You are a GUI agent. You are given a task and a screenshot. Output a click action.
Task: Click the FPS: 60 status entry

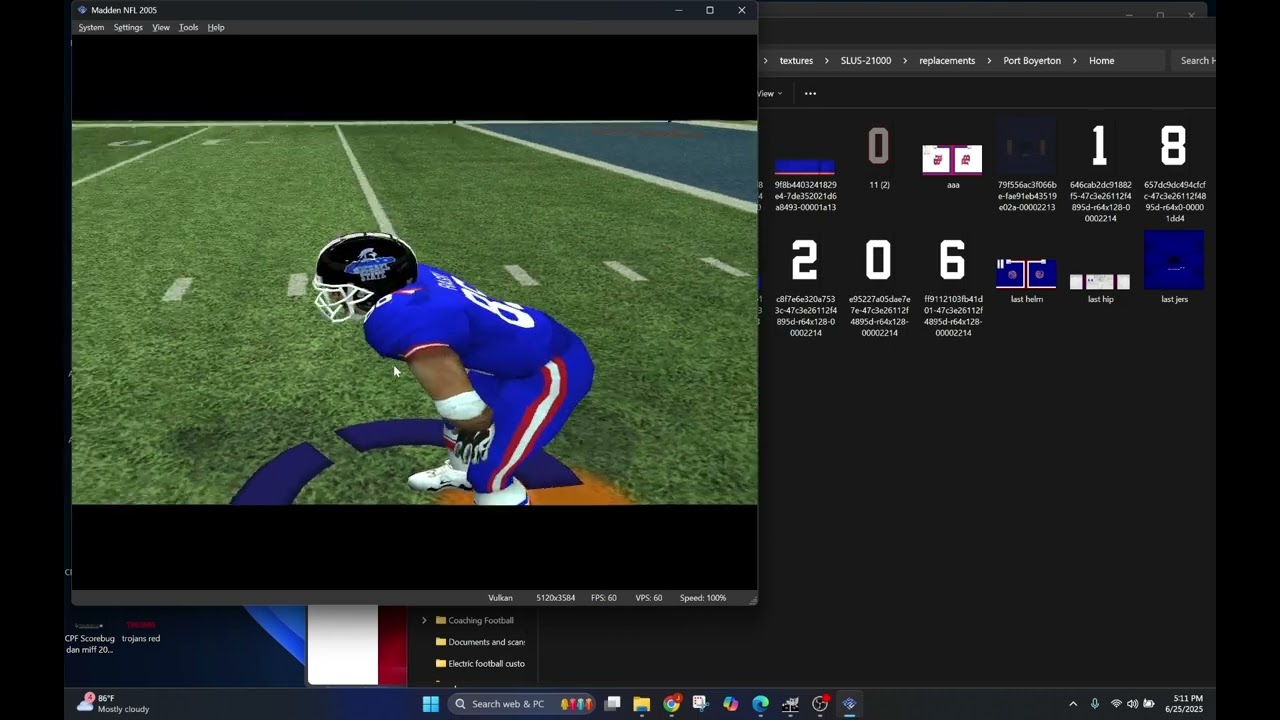[603, 598]
